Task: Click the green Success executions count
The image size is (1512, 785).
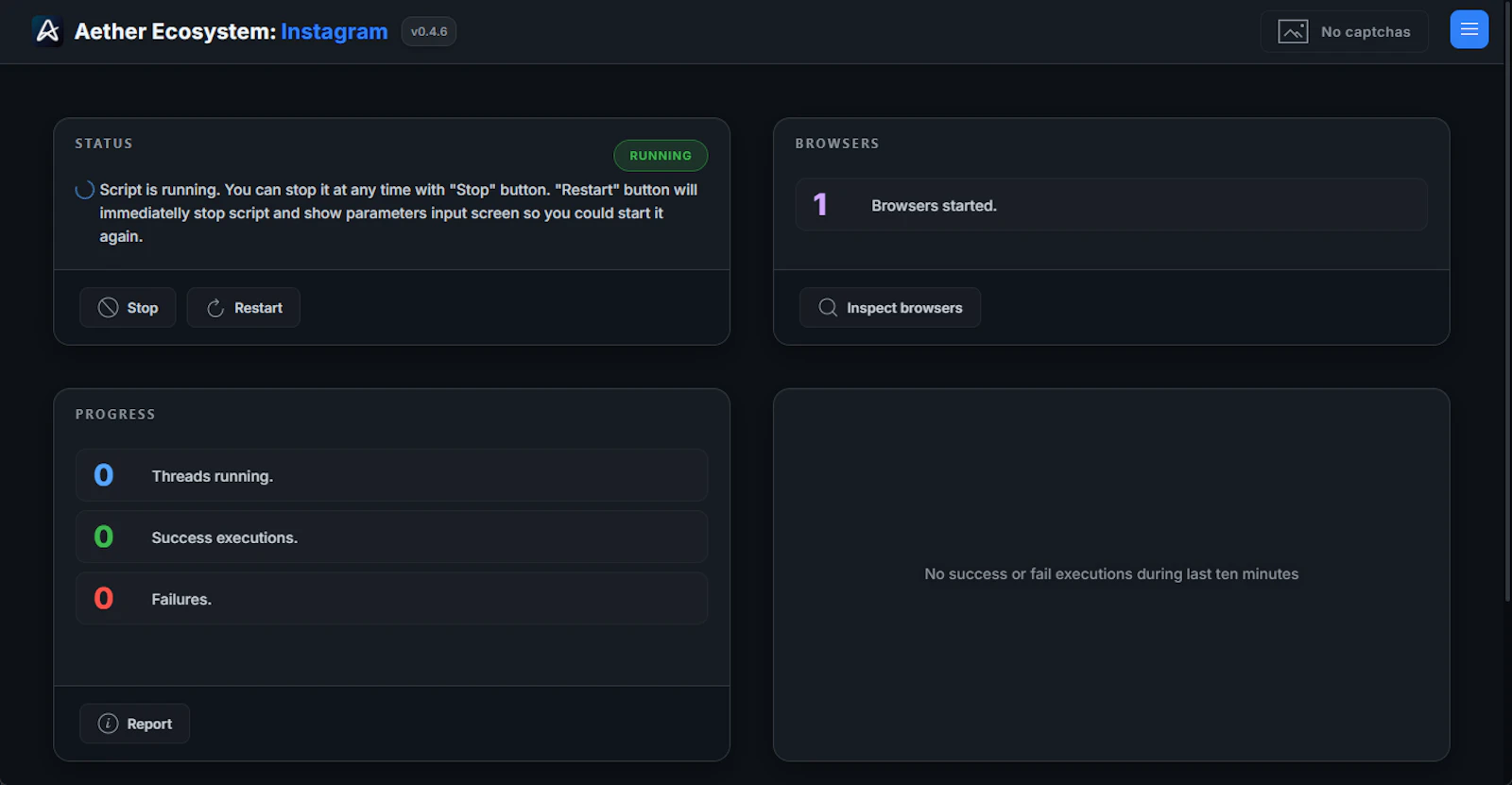Action: [x=104, y=537]
